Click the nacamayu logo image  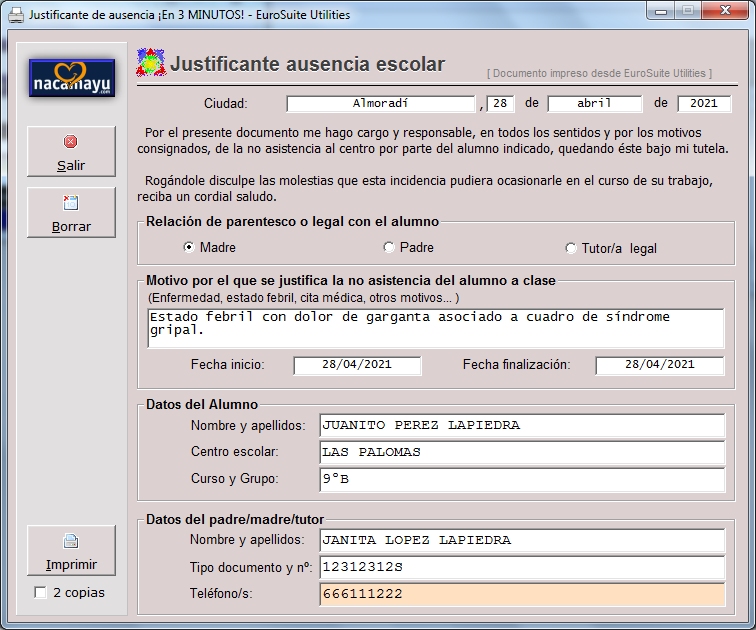[x=71, y=77]
